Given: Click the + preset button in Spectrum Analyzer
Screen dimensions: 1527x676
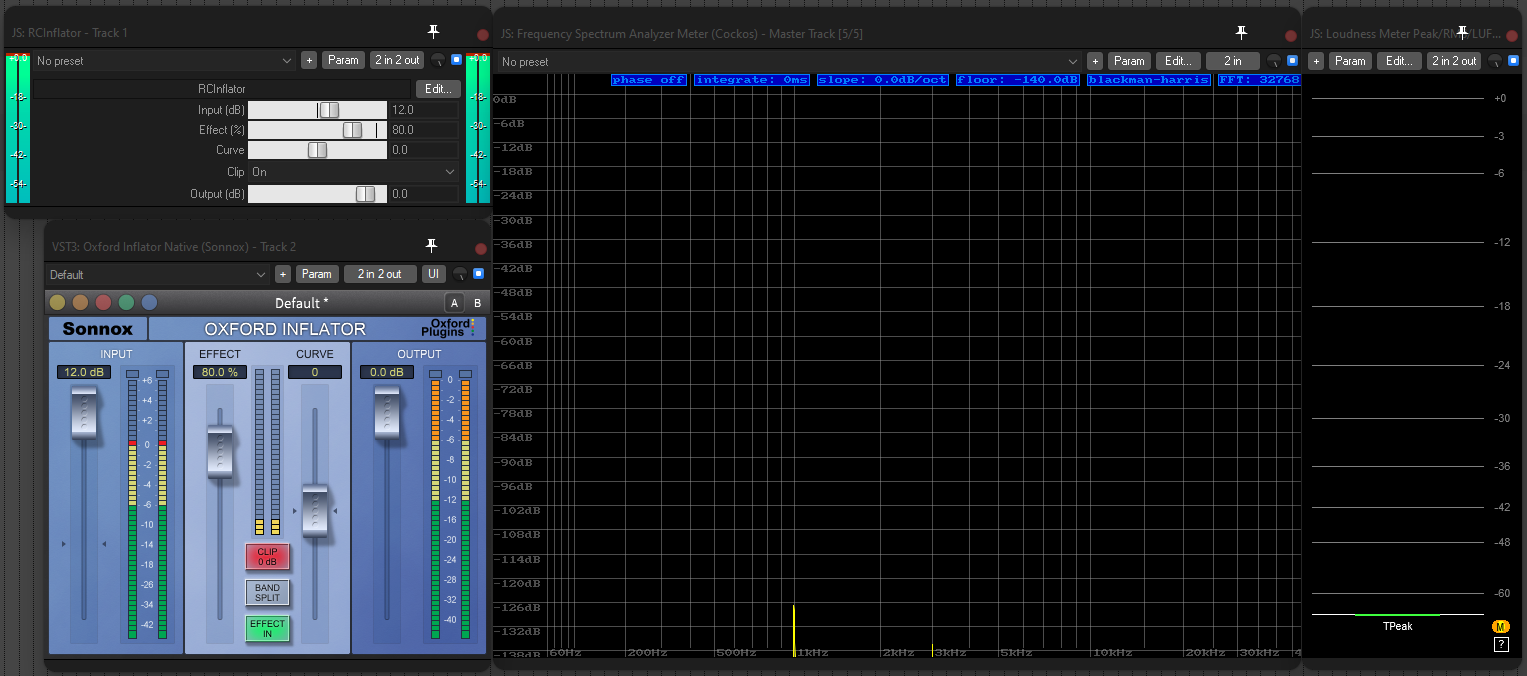Looking at the screenshot, I should 1095,61.
